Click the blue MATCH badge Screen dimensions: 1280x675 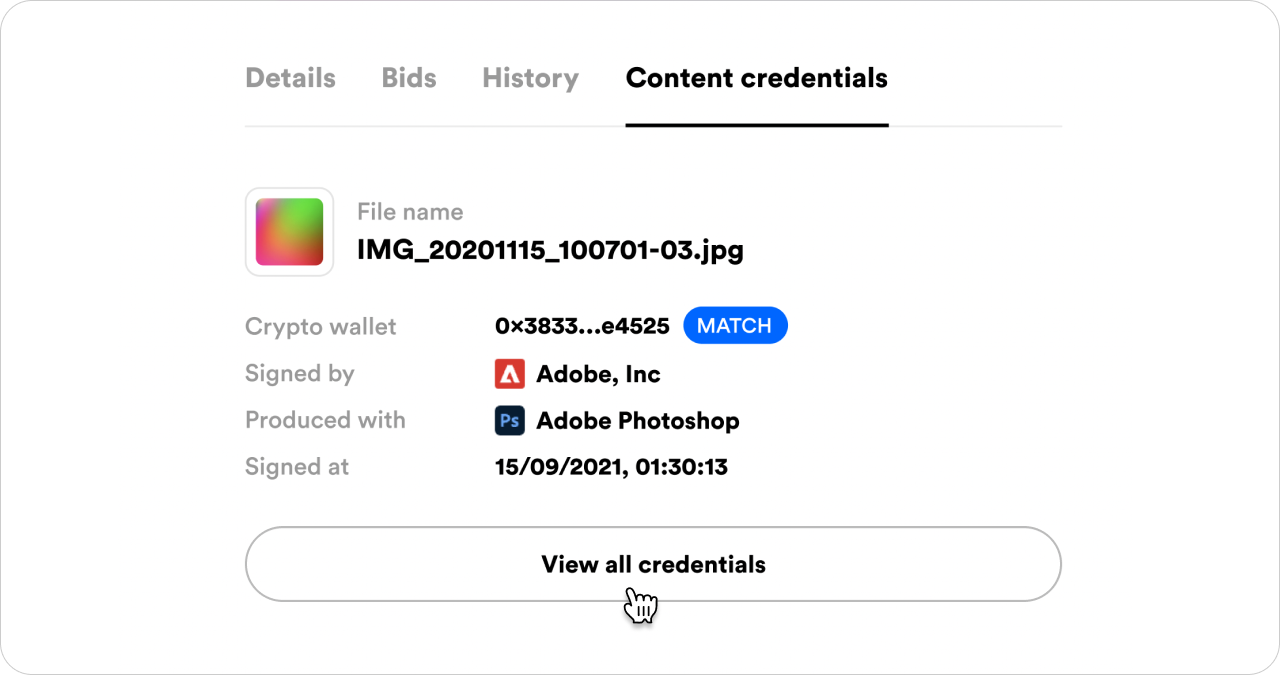[x=735, y=326]
